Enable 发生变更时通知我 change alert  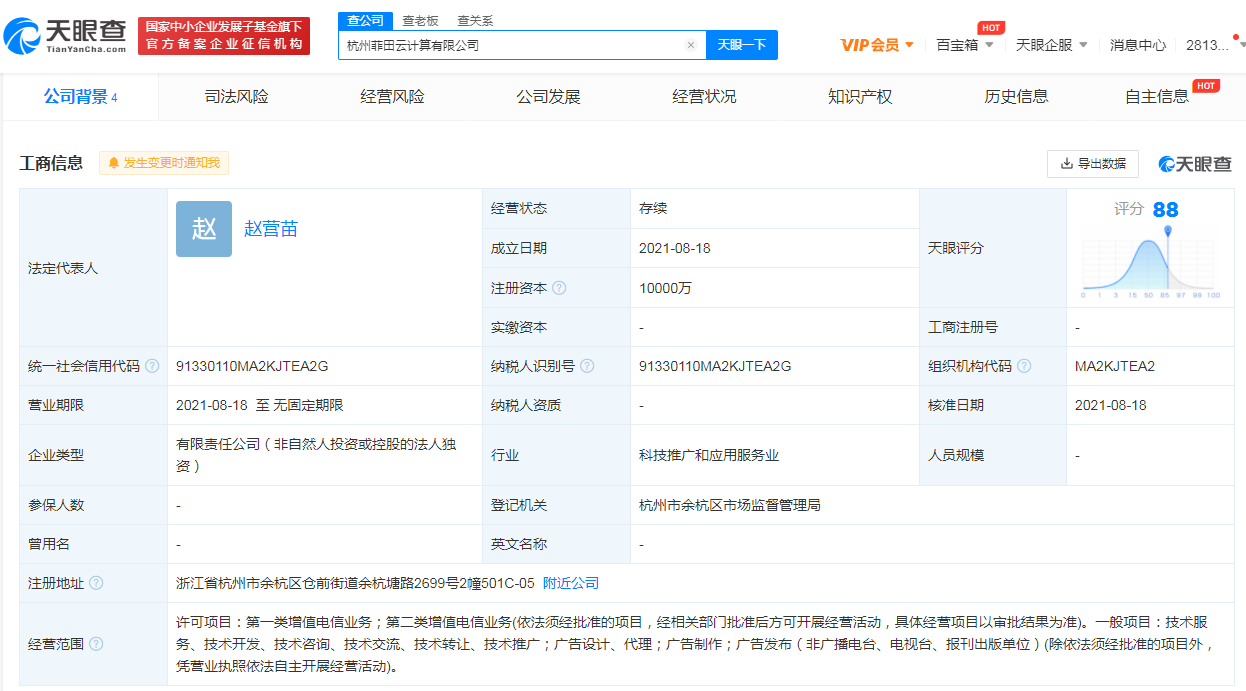(164, 163)
